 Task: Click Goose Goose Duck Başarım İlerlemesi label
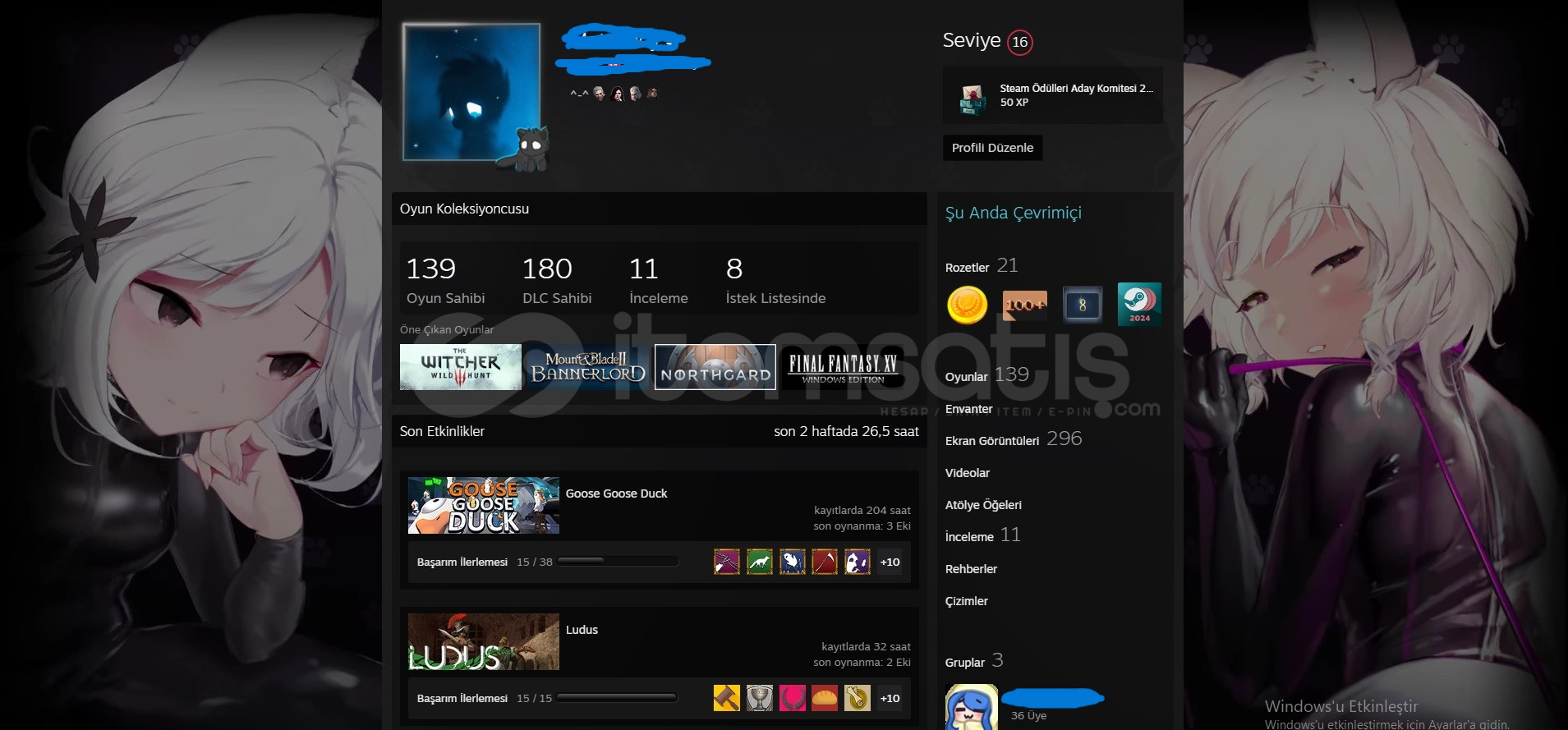(462, 562)
